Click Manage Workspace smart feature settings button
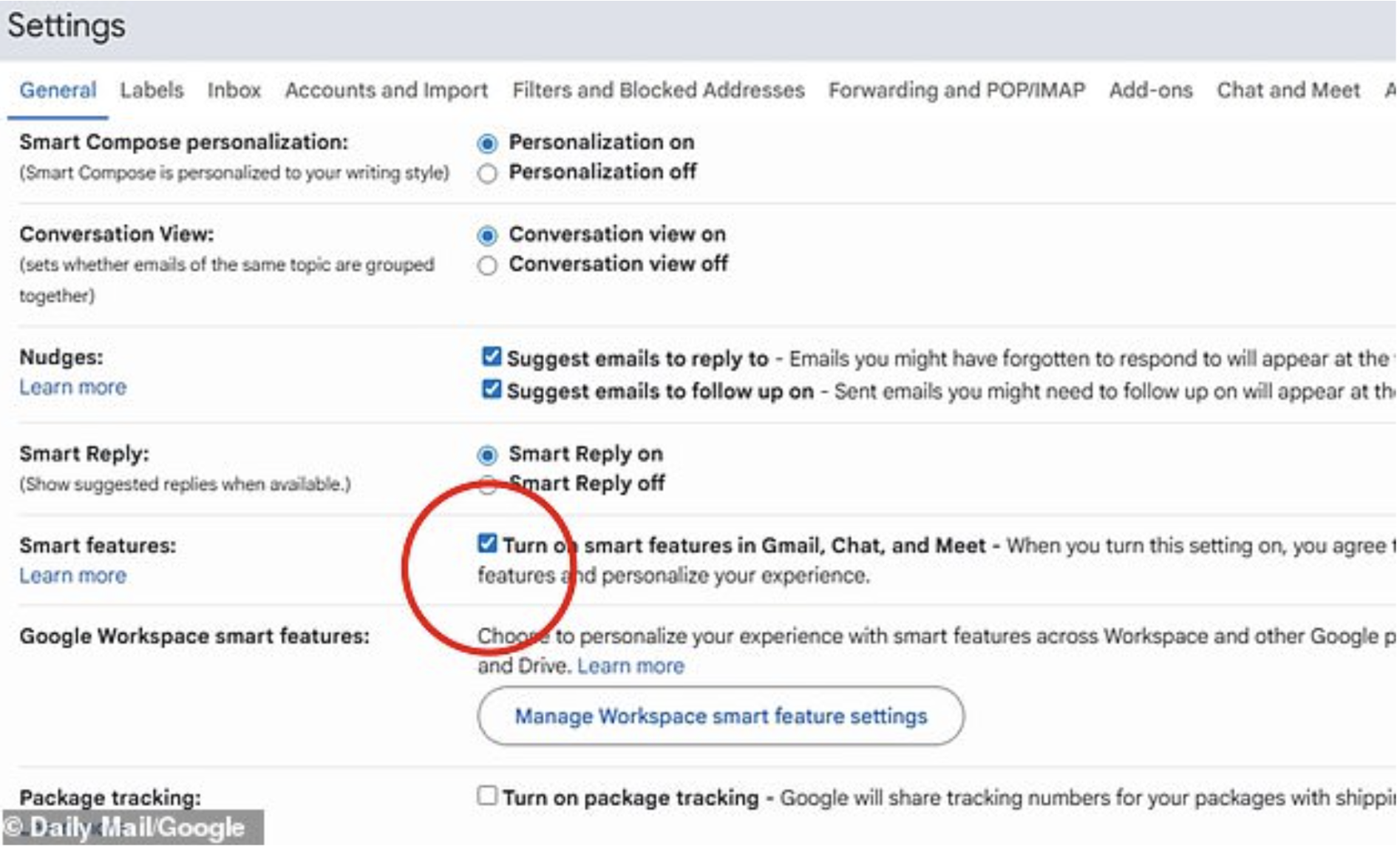The width and height of the screenshot is (1400, 846). click(x=721, y=716)
